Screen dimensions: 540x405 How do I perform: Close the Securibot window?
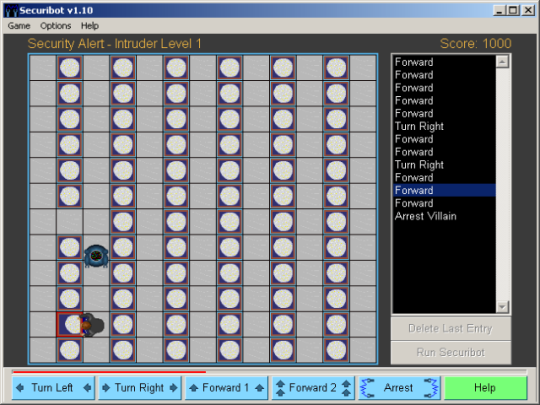(528, 10)
